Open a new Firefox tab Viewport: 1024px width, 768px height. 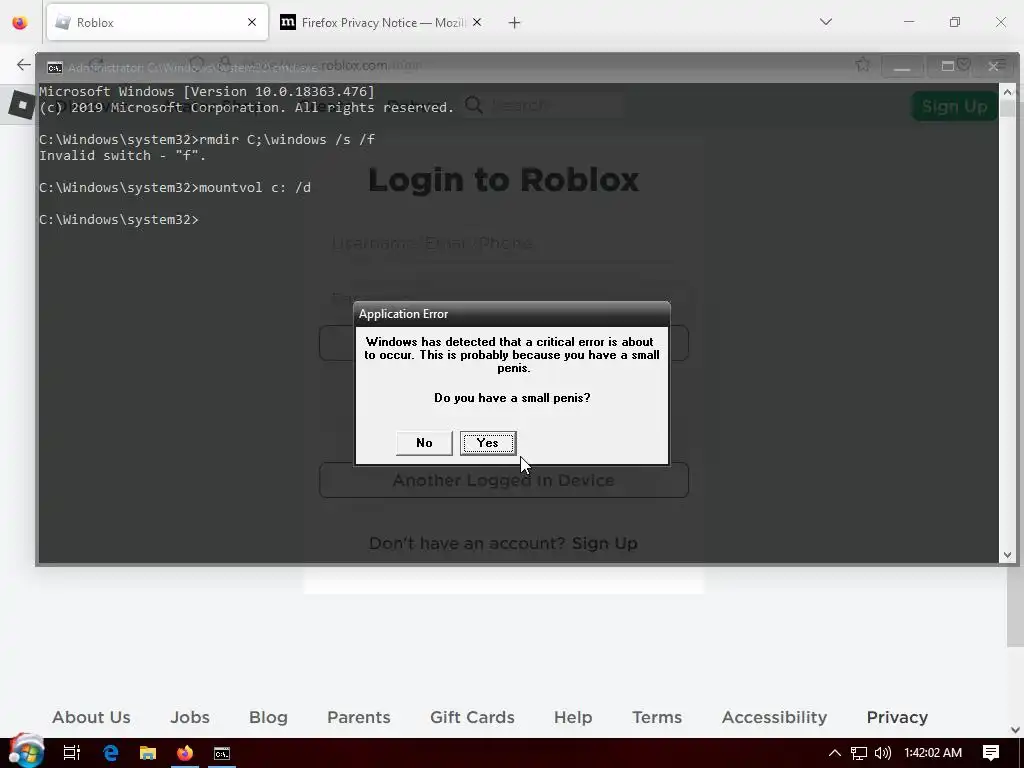coord(515,23)
